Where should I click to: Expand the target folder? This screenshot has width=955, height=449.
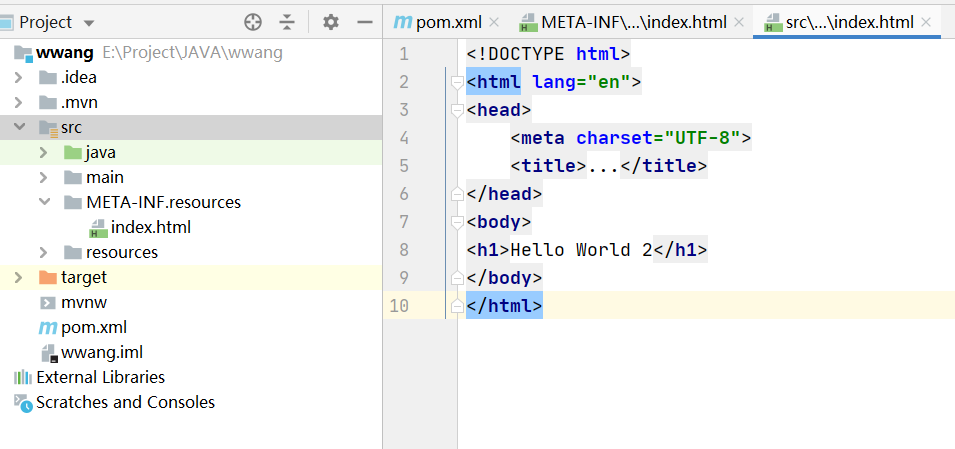pyautogui.click(x=19, y=277)
